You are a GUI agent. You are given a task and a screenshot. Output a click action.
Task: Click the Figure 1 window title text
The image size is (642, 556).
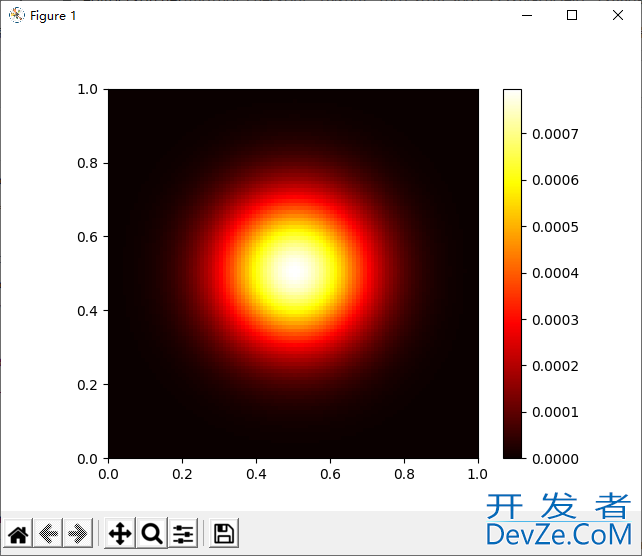tap(53, 16)
